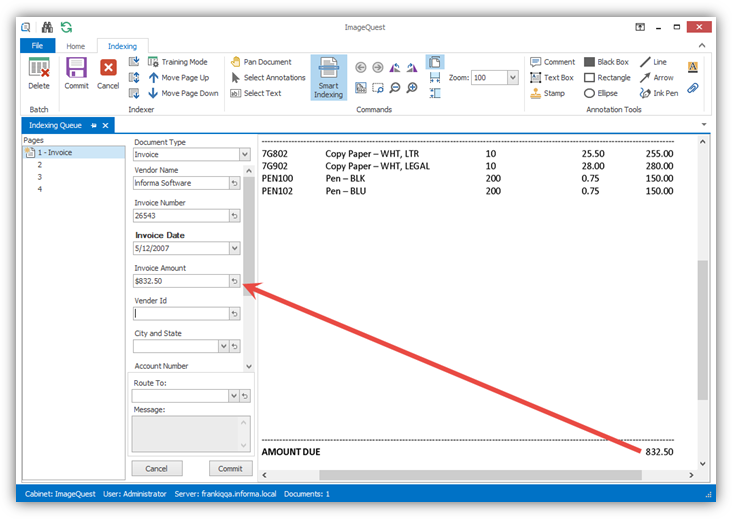Open the Invoice Date dropdown
The height and width of the screenshot is (519, 732).
(x=234, y=248)
